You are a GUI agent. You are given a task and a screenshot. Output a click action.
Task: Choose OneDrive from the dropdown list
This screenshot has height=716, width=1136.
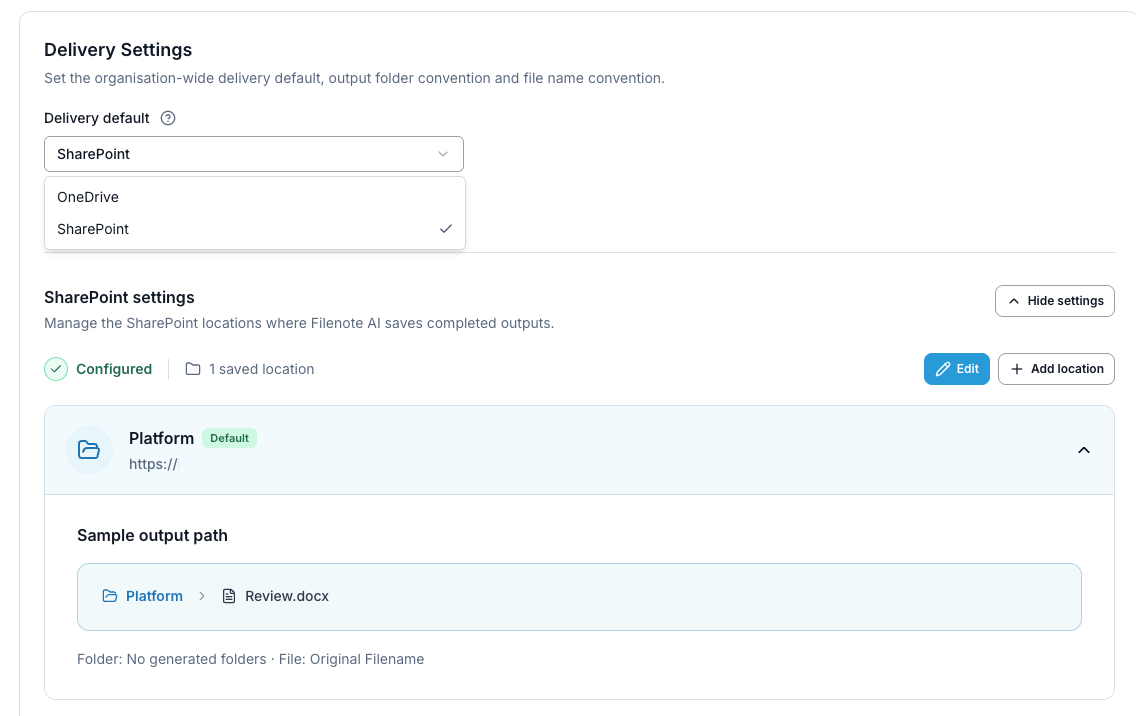pos(254,197)
